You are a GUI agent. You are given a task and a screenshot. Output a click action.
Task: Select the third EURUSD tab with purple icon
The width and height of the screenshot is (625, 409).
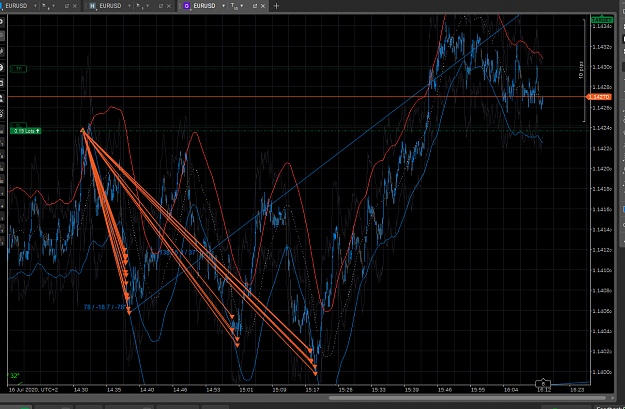pyautogui.click(x=204, y=6)
